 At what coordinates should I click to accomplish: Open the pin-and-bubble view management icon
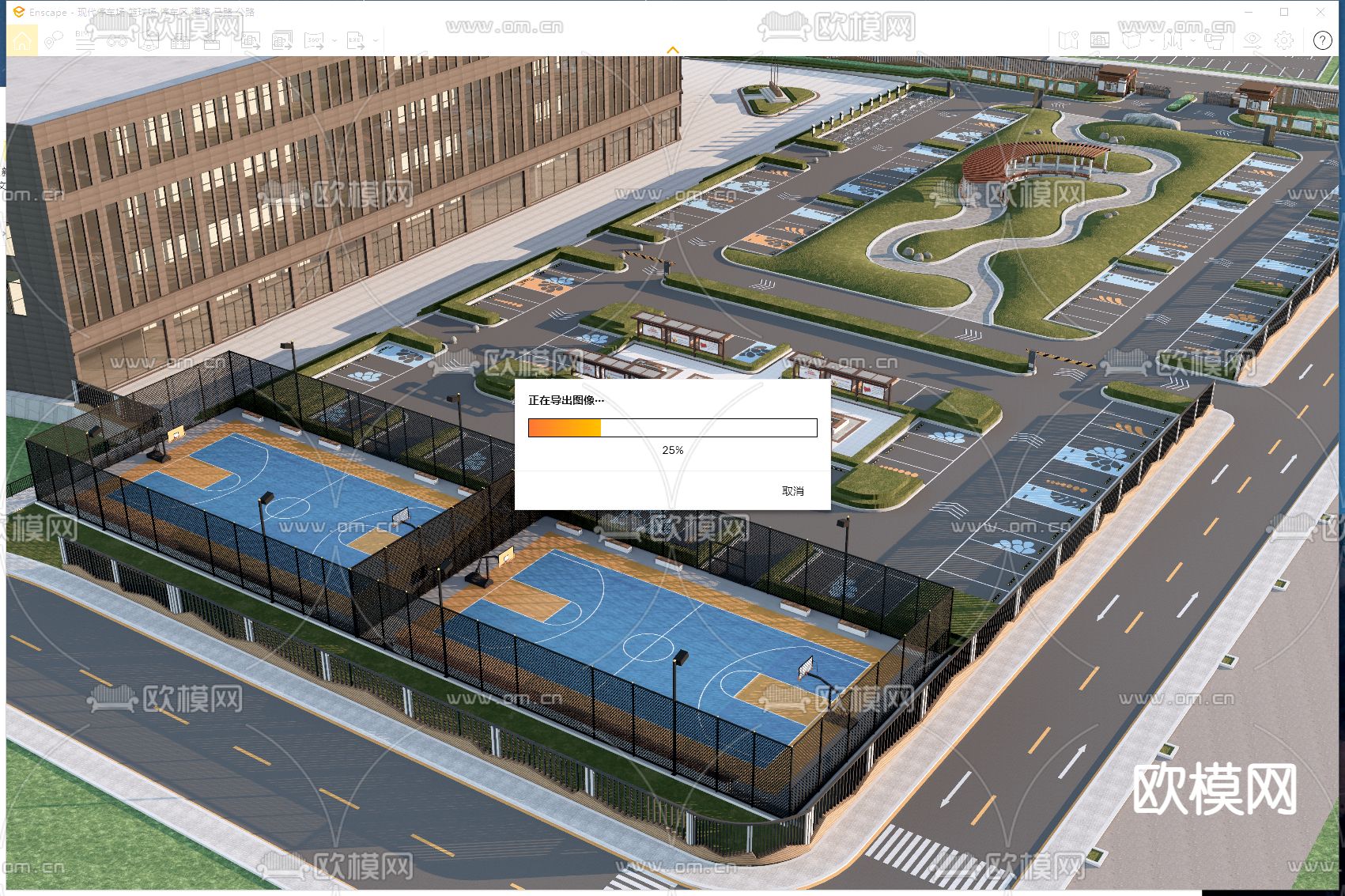click(x=54, y=40)
